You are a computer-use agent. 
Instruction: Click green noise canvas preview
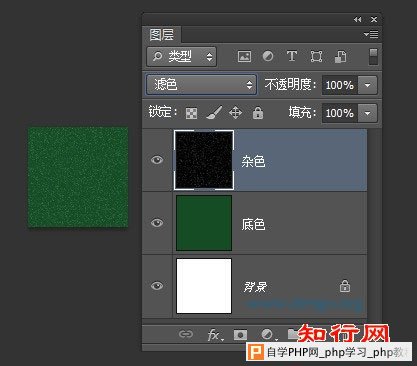tap(78, 177)
